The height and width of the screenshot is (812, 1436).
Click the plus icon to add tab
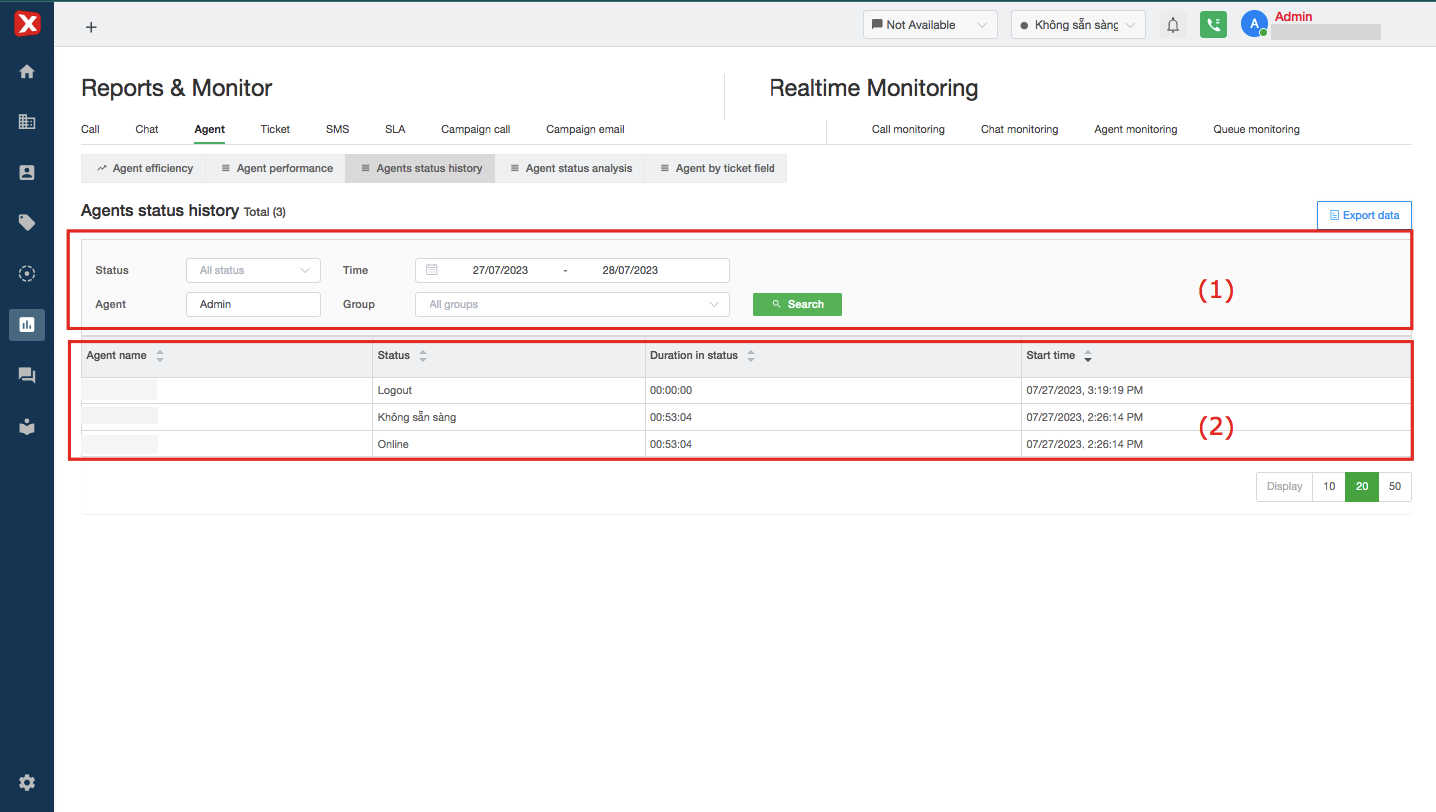[91, 27]
